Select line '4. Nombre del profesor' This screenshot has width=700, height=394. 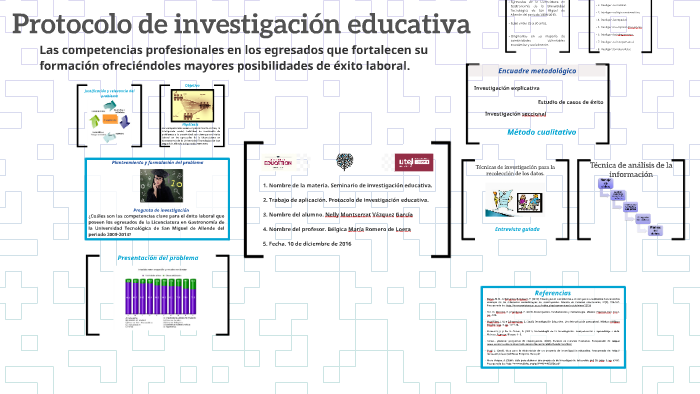[x=337, y=229]
